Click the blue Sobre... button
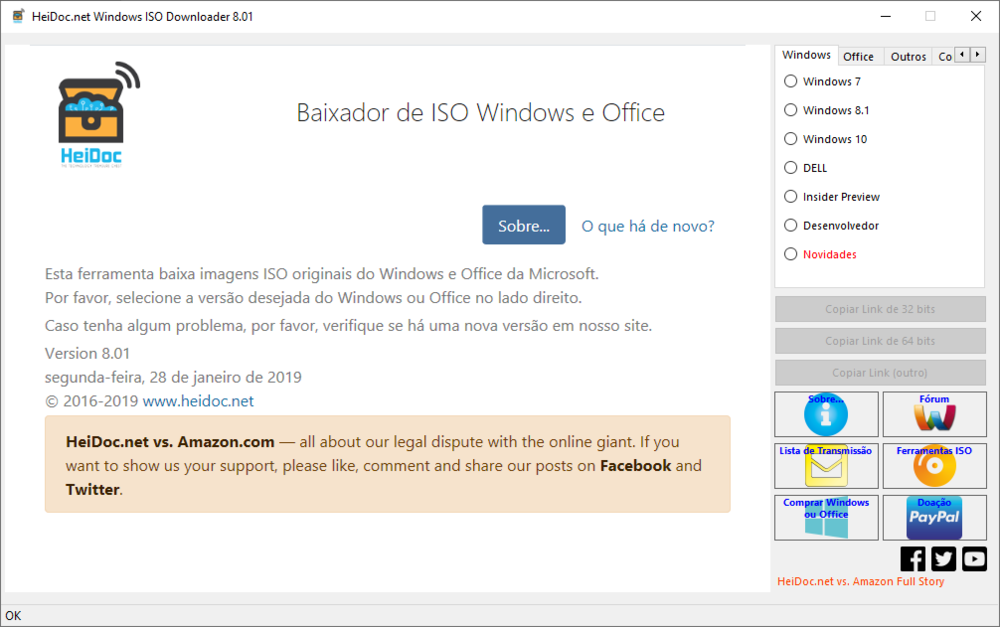Screen dimensions: 1000x627 [524, 225]
